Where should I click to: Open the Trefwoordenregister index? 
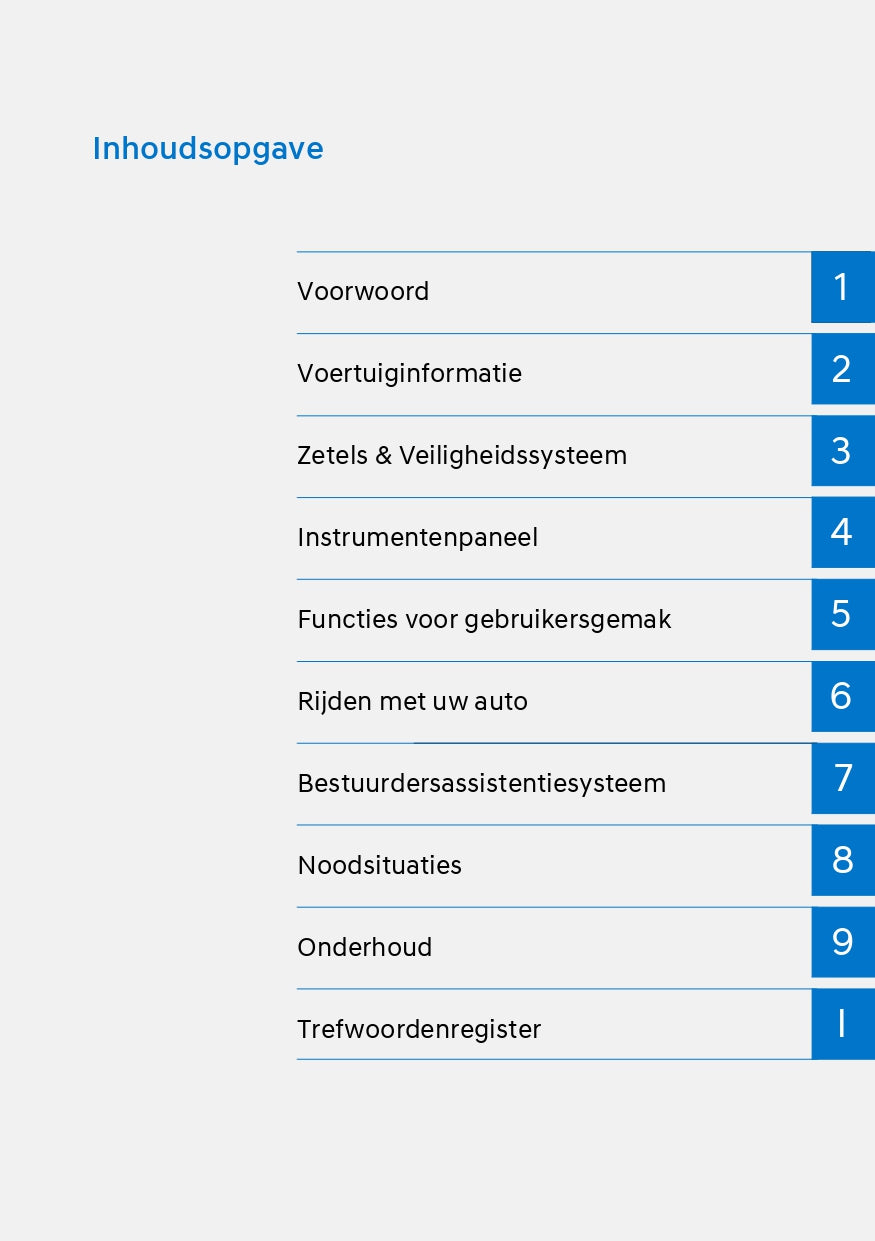pyautogui.click(x=419, y=1029)
